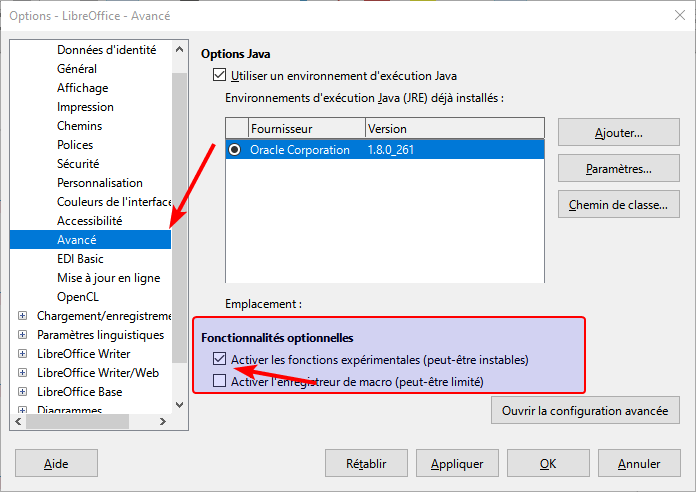This screenshot has width=696, height=492.
Task: Close the Options dialog window
Action: click(x=680, y=15)
